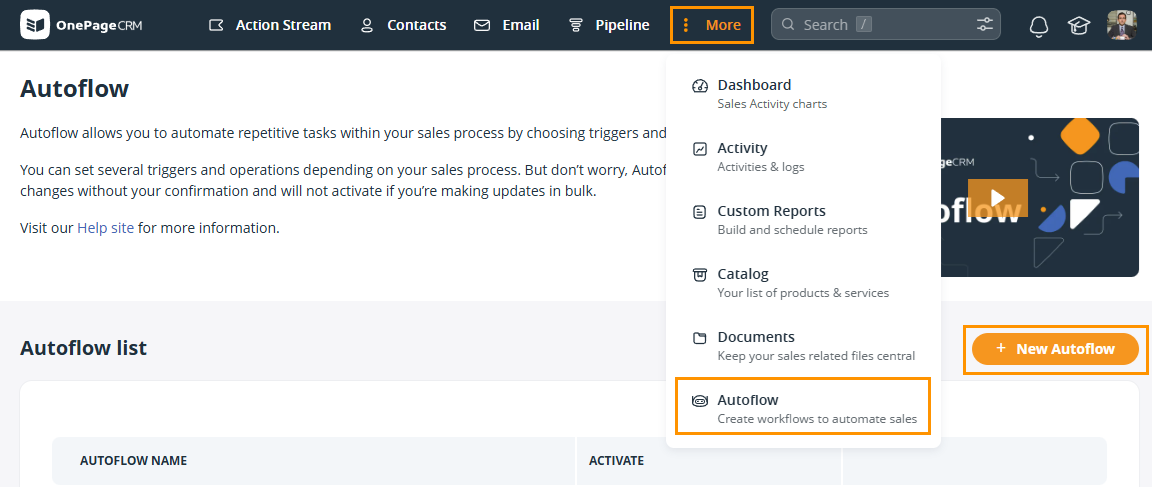The width and height of the screenshot is (1152, 487).
Task: Open the notifications bell
Action: coord(1038,26)
